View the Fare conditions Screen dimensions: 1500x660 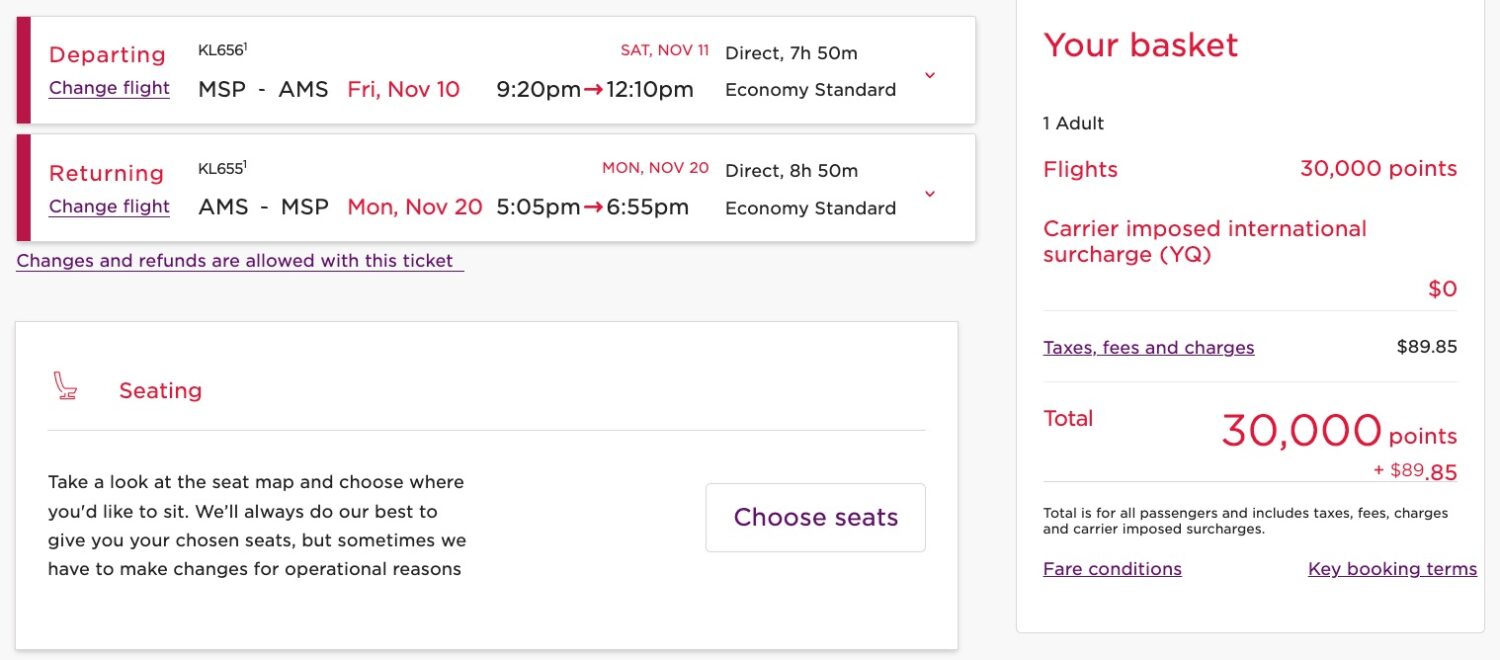coord(1112,568)
